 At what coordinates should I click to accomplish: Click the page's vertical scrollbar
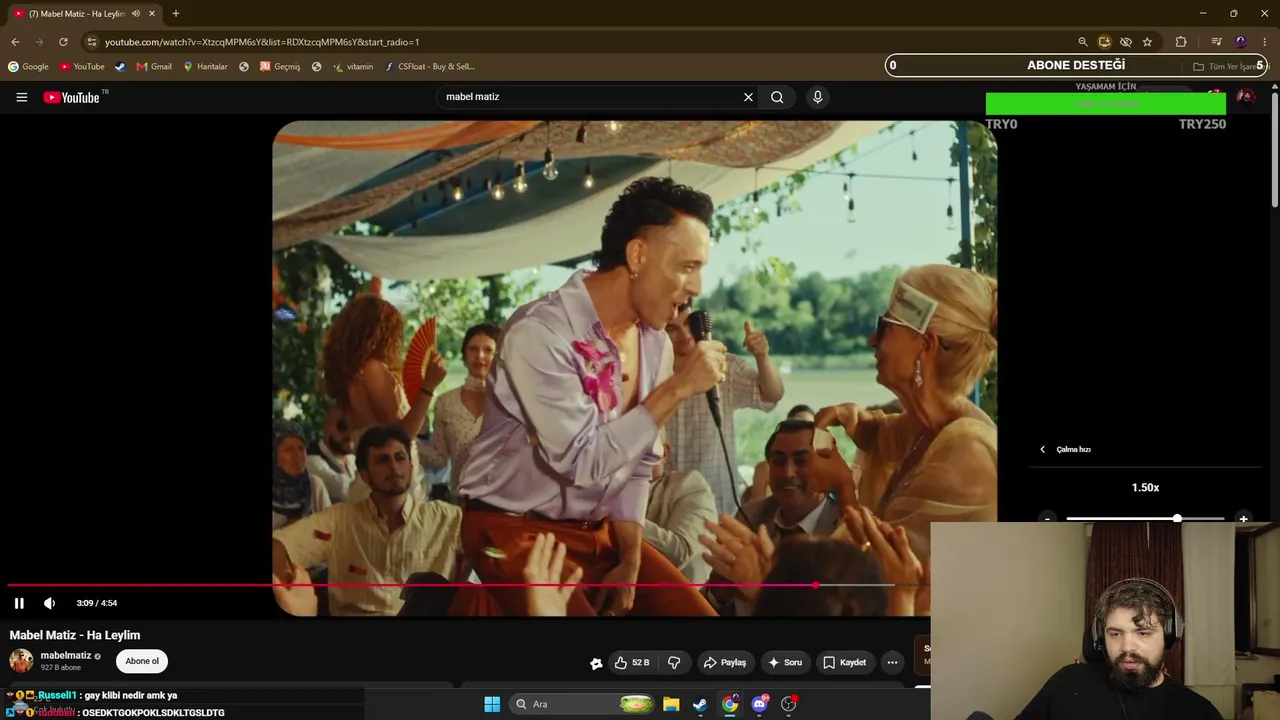[x=1275, y=150]
